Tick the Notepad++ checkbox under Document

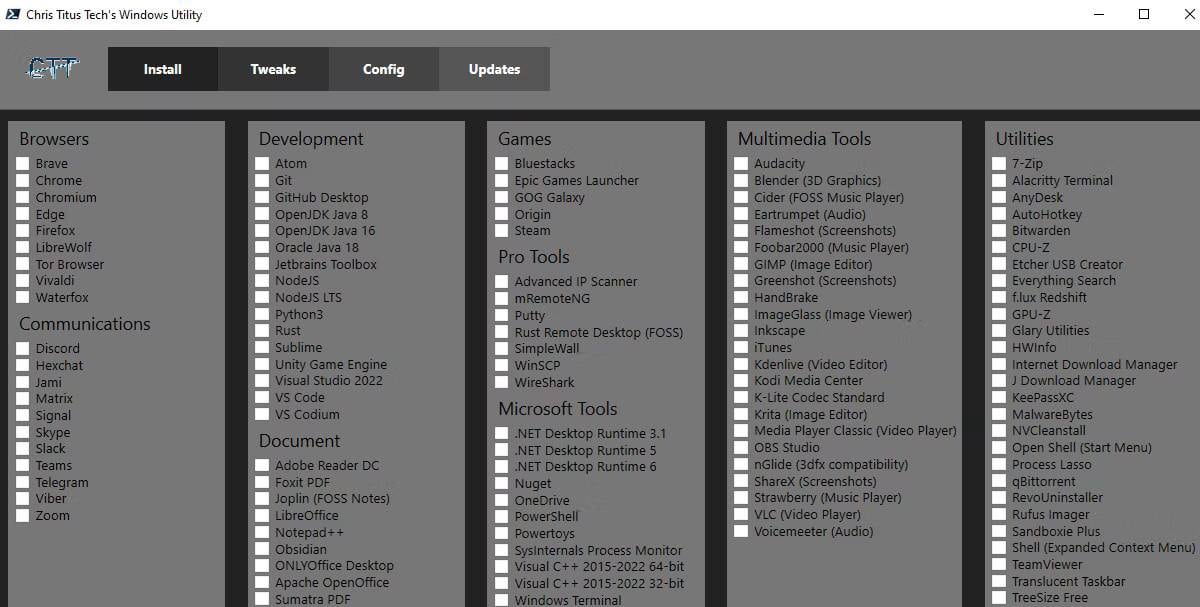tap(262, 532)
